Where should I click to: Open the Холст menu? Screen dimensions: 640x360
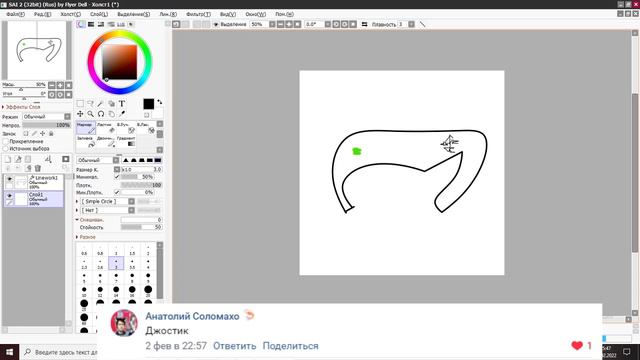pyautogui.click(x=71, y=14)
